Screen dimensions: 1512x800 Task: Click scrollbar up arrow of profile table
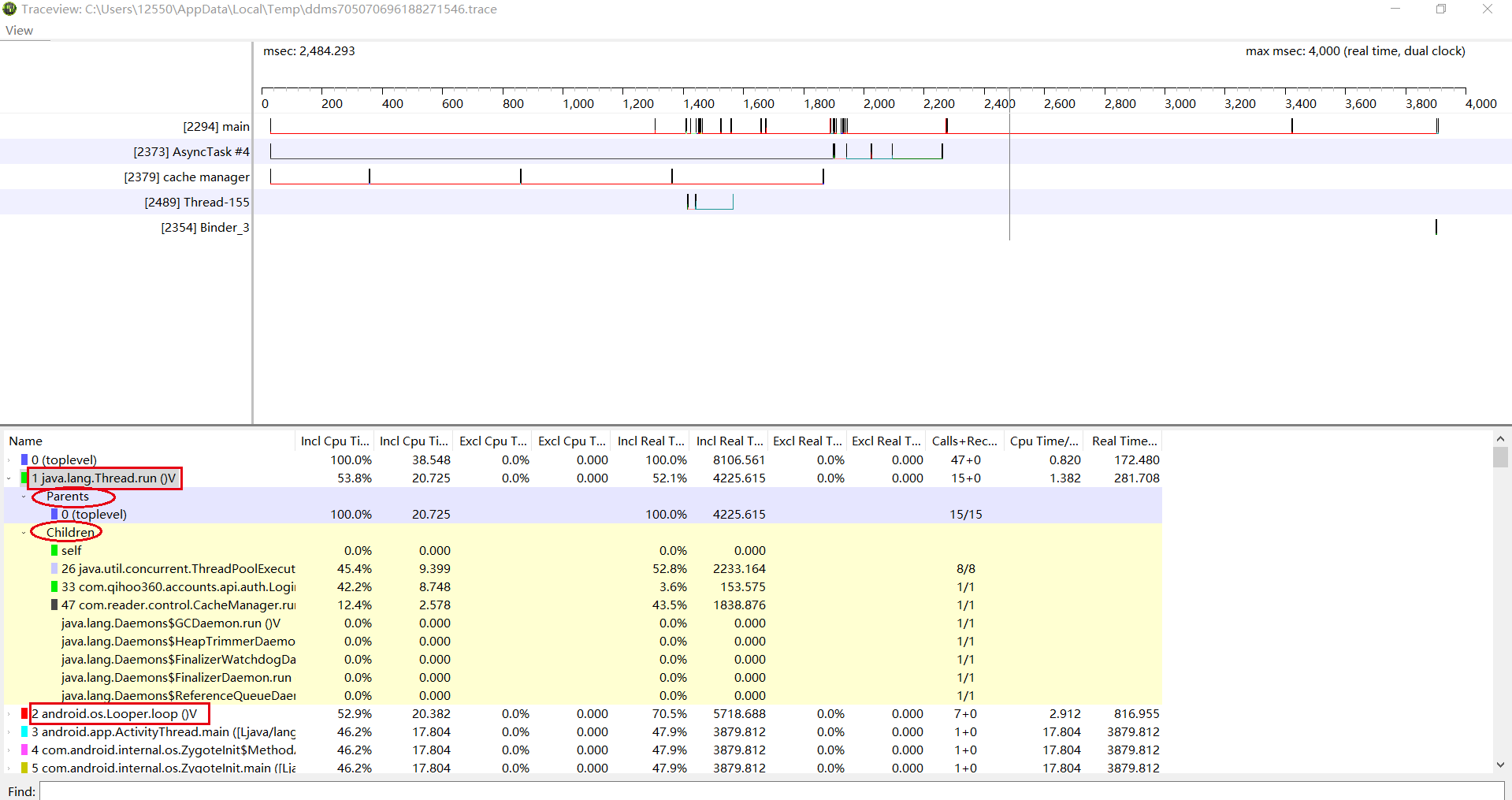[x=1500, y=439]
